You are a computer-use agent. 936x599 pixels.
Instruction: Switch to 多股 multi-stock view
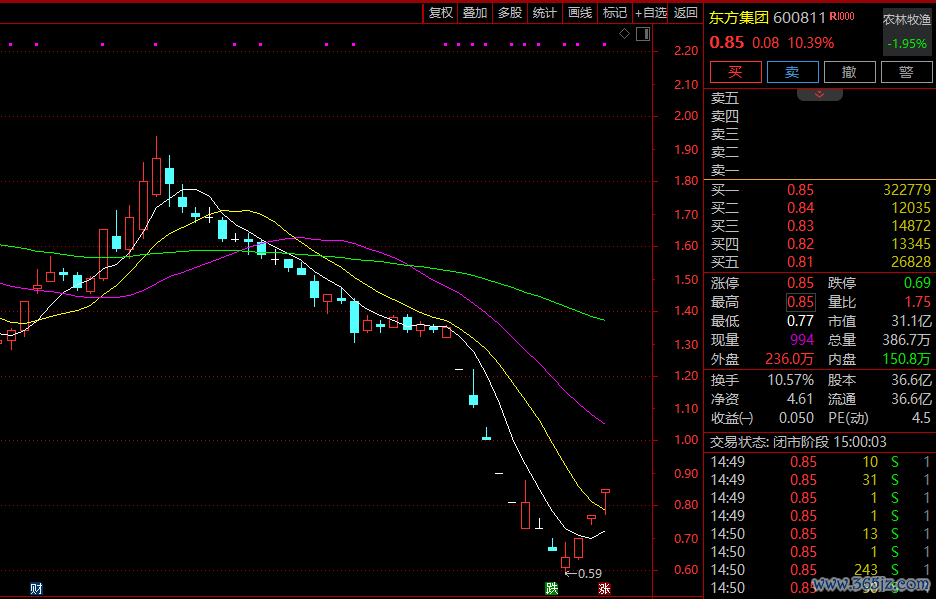tap(510, 13)
